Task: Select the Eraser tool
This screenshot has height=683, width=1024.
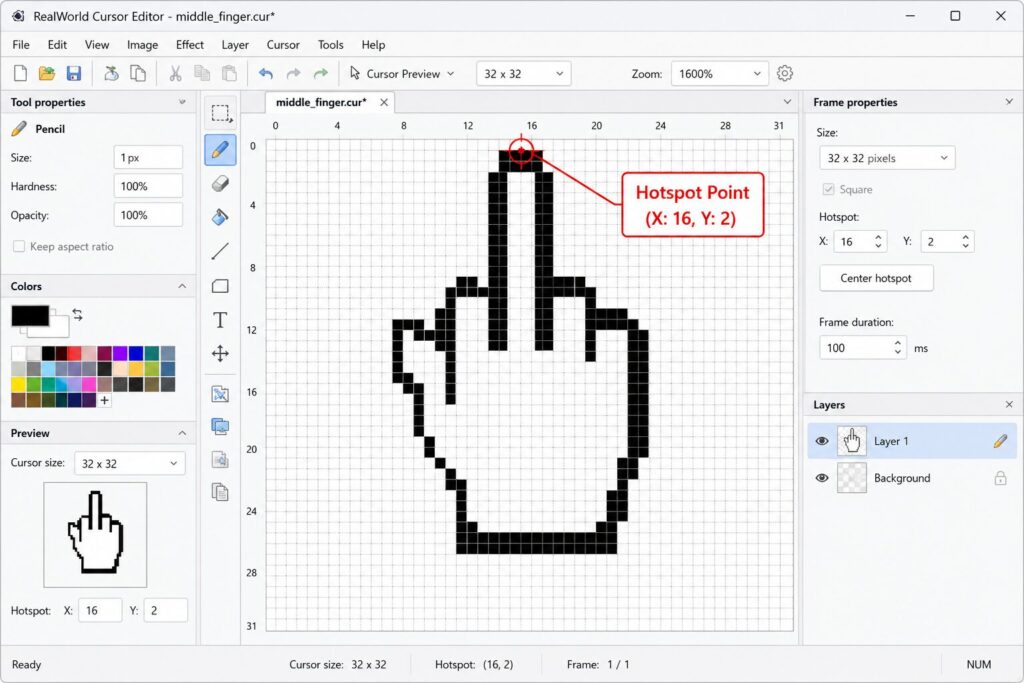Action: [221, 183]
